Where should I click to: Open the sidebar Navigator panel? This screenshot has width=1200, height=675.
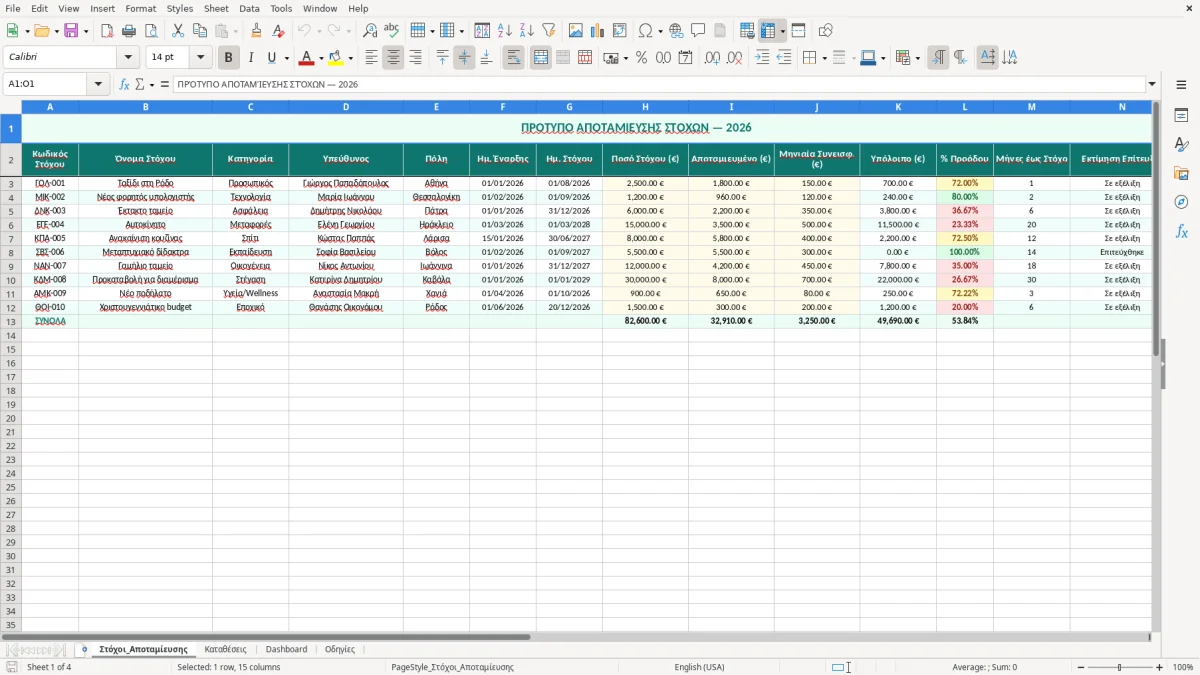1181,202
